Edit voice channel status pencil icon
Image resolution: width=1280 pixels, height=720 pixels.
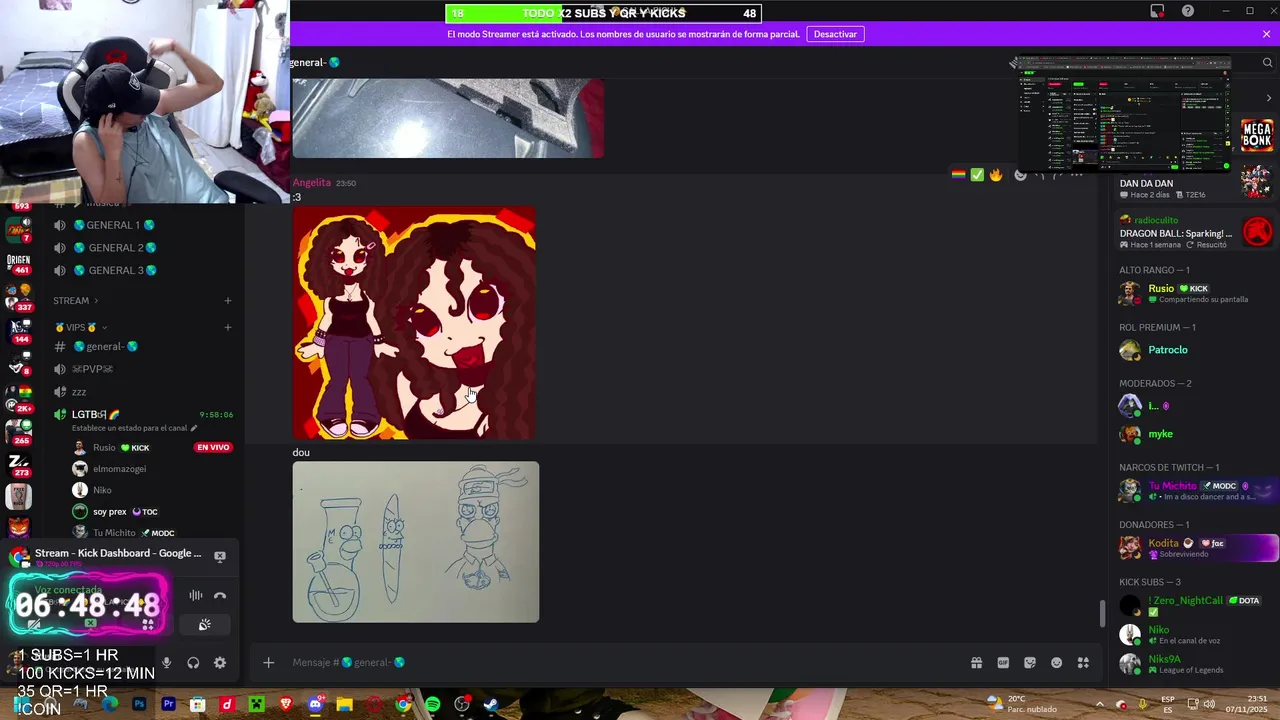194,428
